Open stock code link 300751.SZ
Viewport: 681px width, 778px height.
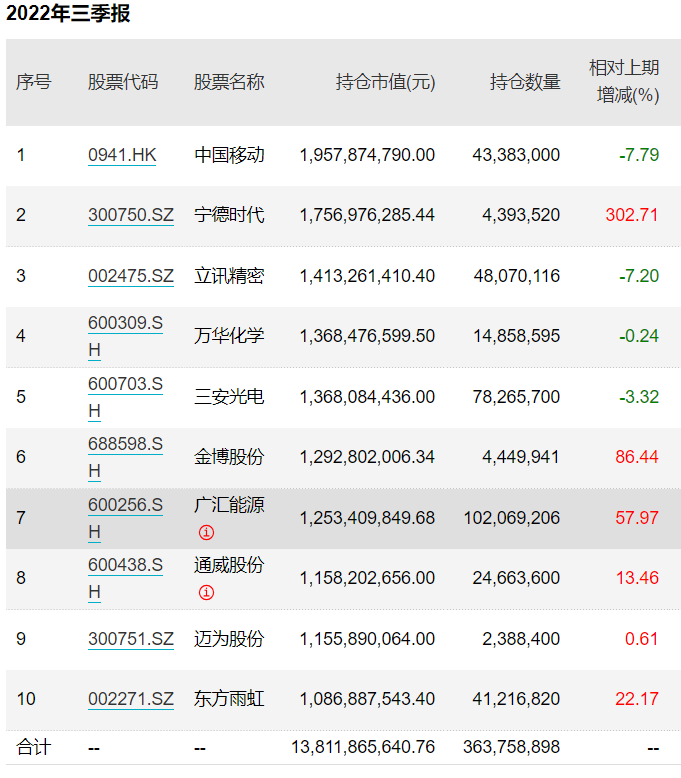click(131, 639)
